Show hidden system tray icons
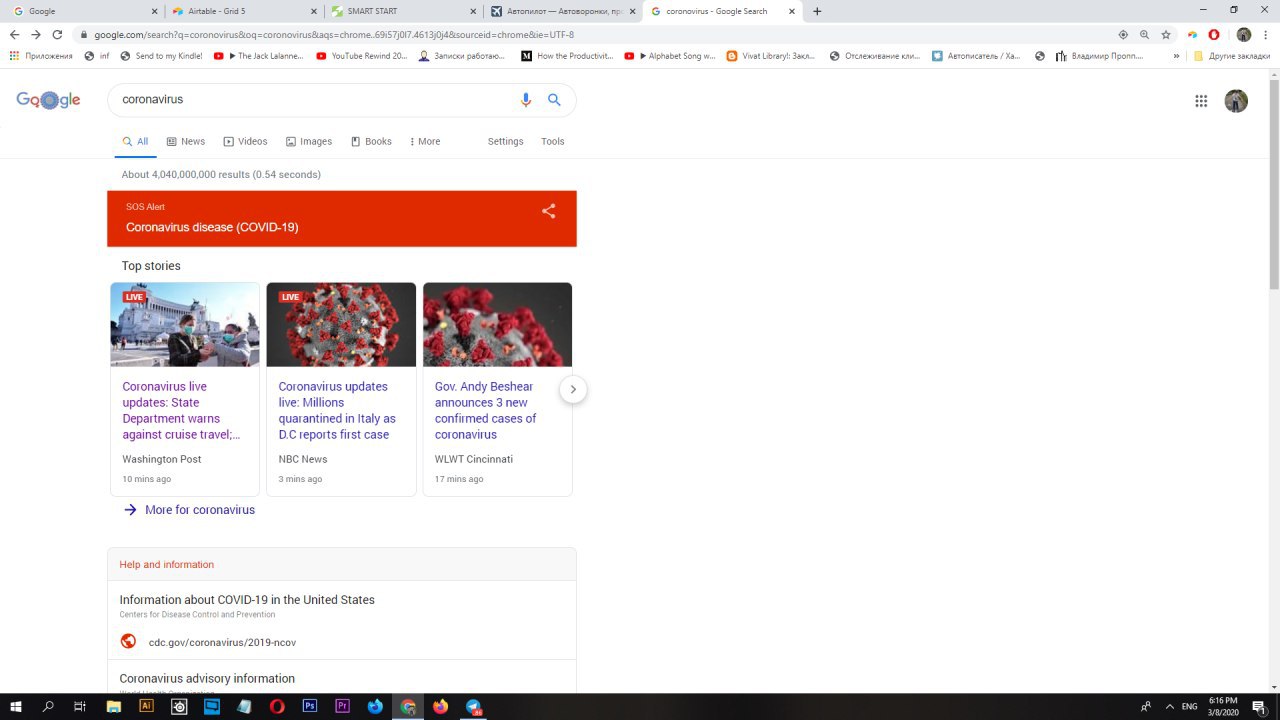Image resolution: width=1280 pixels, height=720 pixels. tap(1169, 707)
